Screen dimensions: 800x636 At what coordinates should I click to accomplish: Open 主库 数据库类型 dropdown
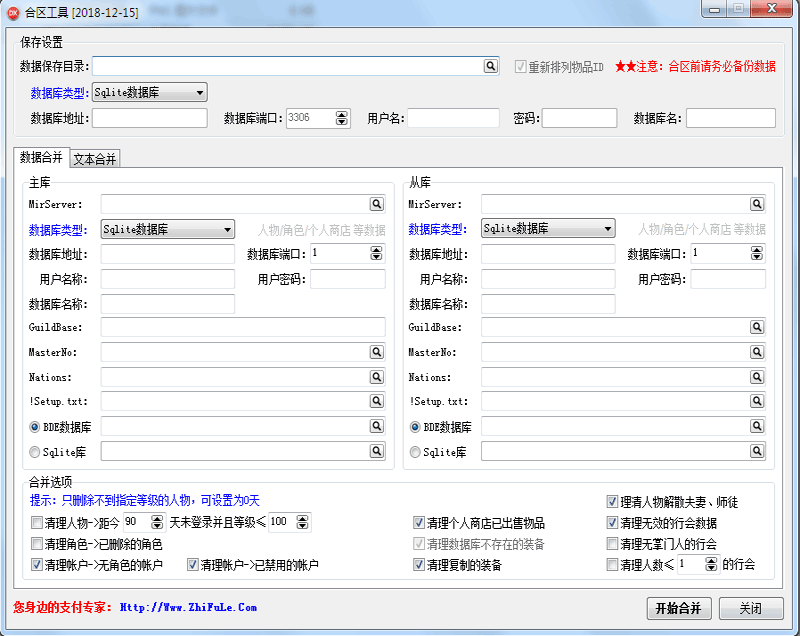(168, 229)
